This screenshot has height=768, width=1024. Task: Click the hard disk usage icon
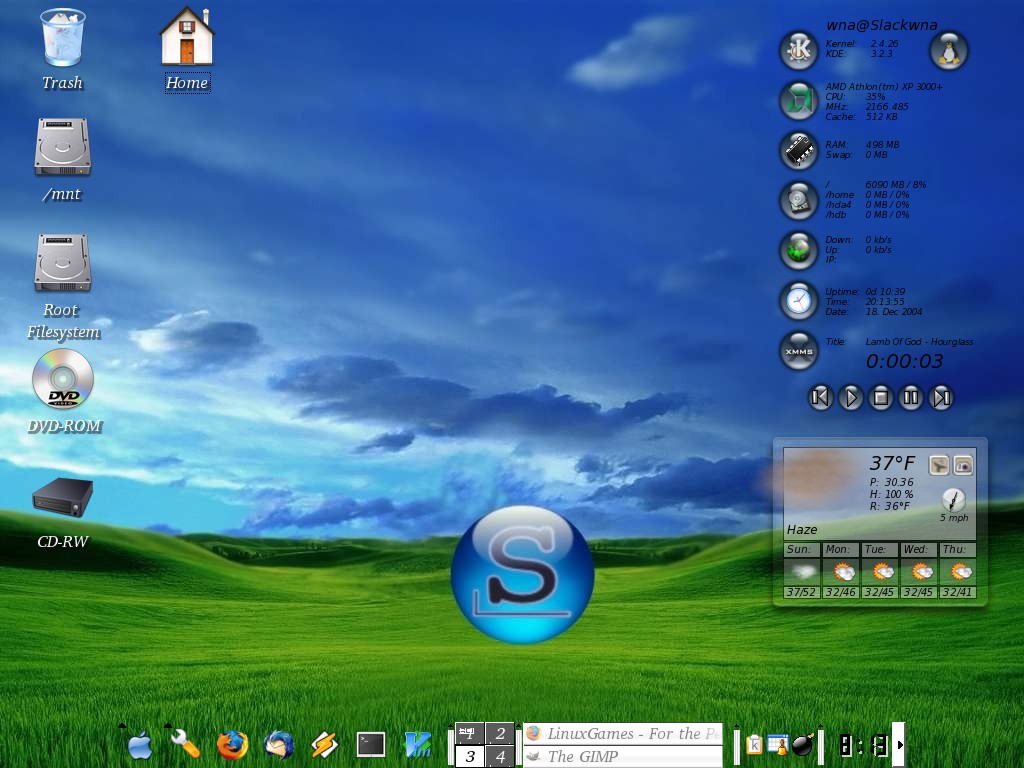799,200
